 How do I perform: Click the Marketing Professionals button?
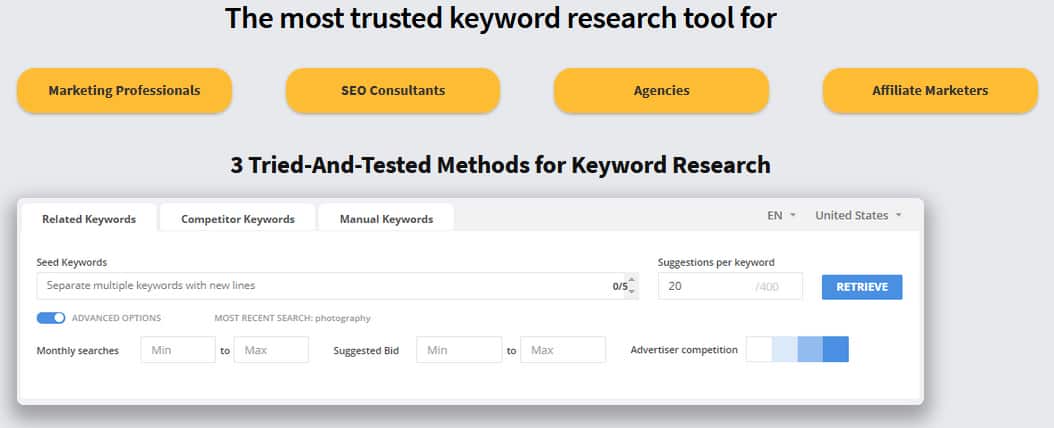click(x=124, y=91)
